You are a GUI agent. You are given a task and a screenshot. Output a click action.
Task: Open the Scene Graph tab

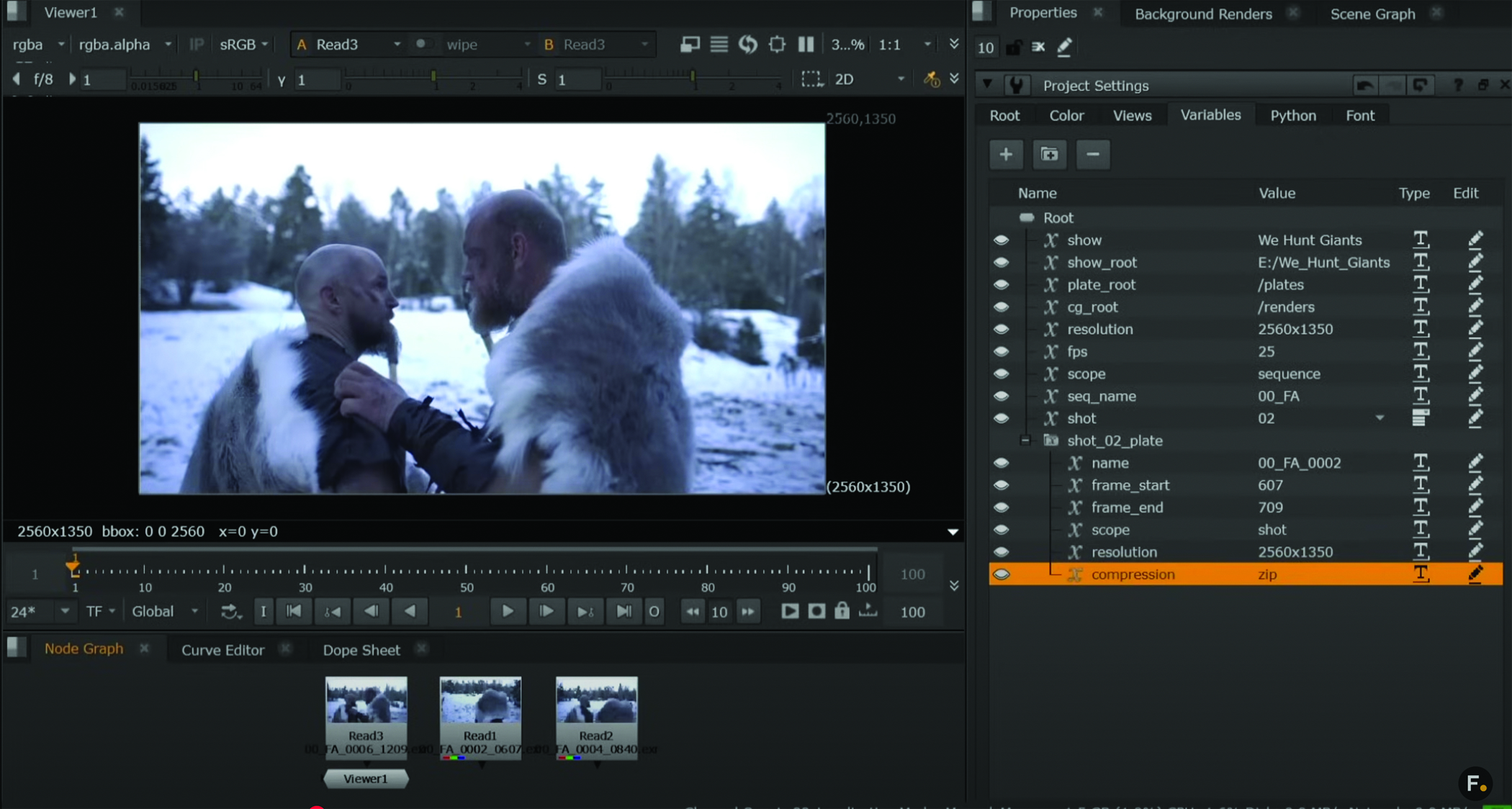pos(1372,14)
